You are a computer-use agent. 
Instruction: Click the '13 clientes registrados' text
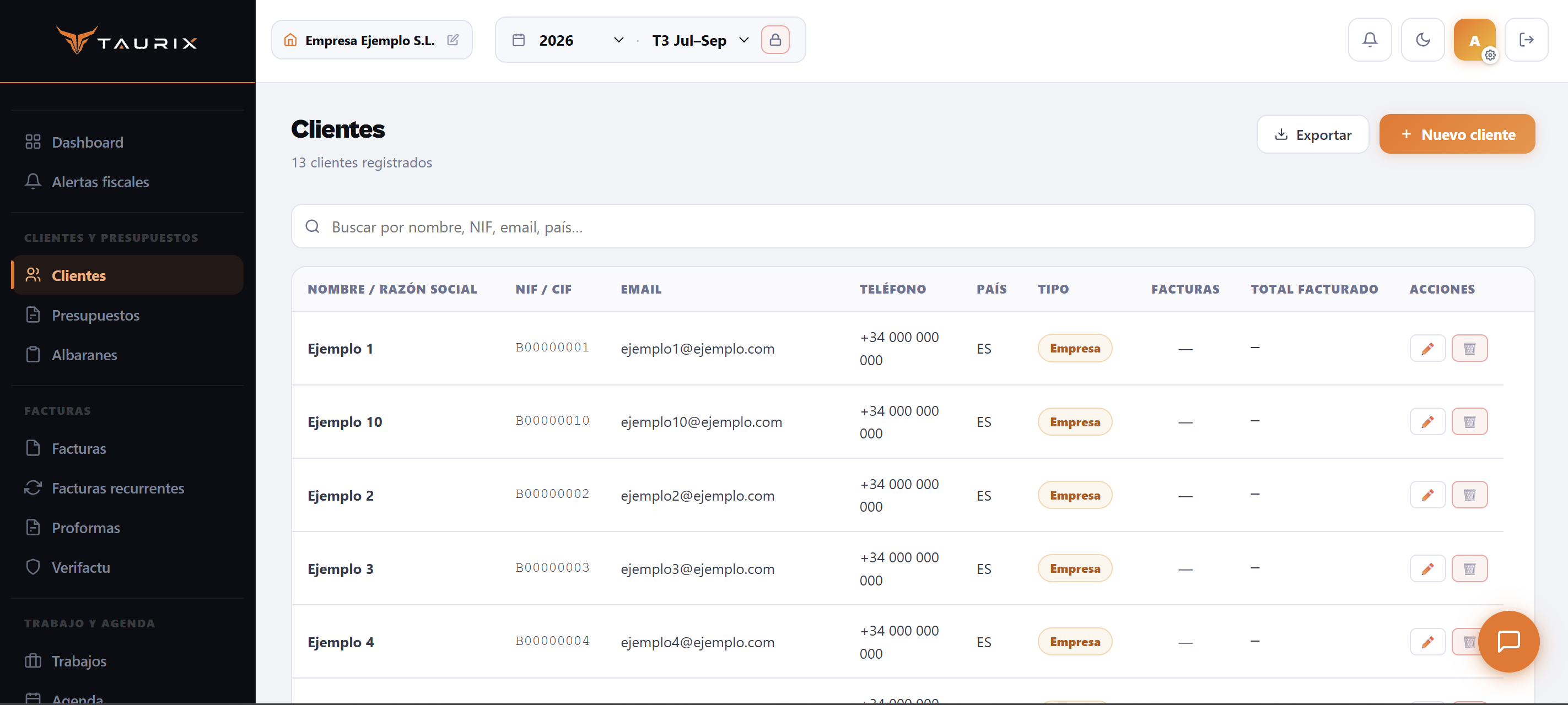click(362, 162)
